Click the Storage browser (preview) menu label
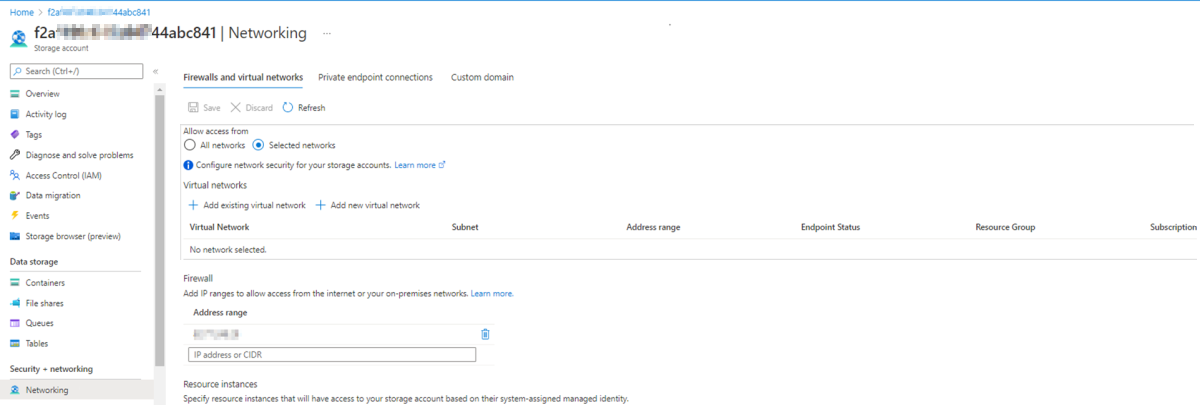 73,236
